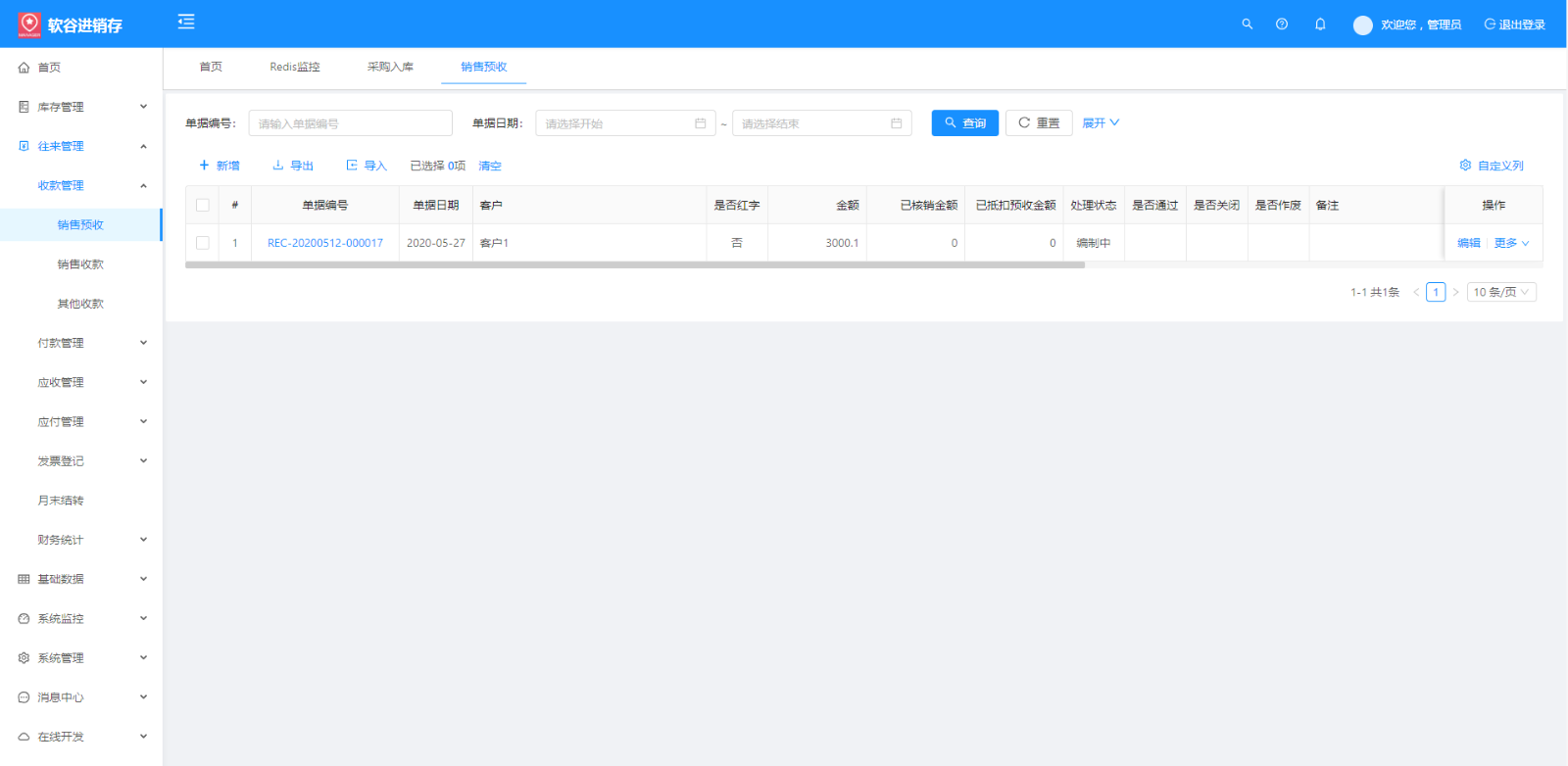Click the 自定义列 gear icon
1568x766 pixels.
[x=1465, y=166]
